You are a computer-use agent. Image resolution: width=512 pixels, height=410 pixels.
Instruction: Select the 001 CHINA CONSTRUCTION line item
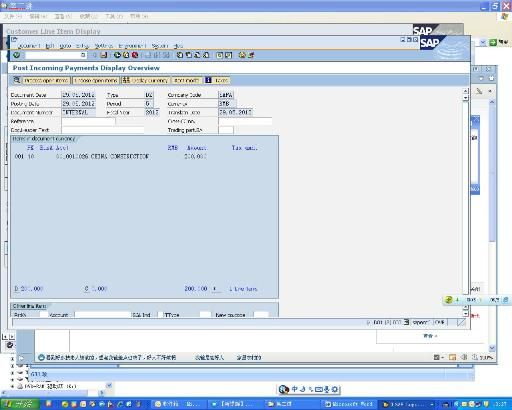click(x=111, y=156)
